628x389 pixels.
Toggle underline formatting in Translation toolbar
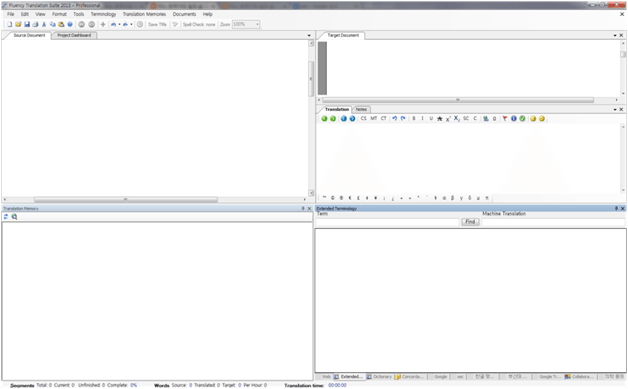click(431, 119)
